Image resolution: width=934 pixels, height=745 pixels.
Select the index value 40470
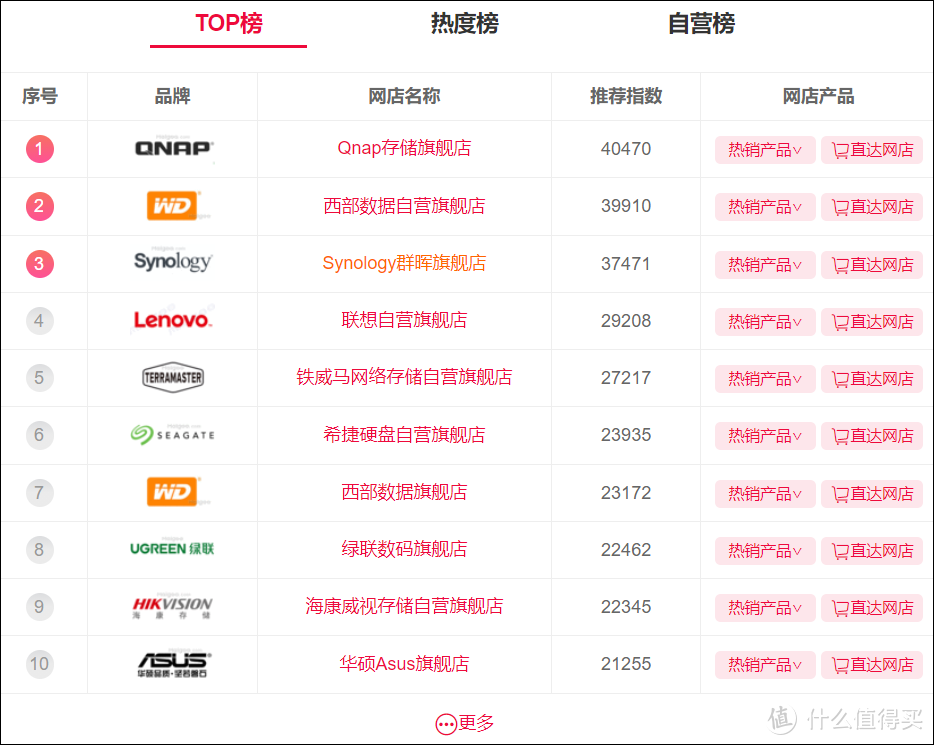(x=625, y=149)
